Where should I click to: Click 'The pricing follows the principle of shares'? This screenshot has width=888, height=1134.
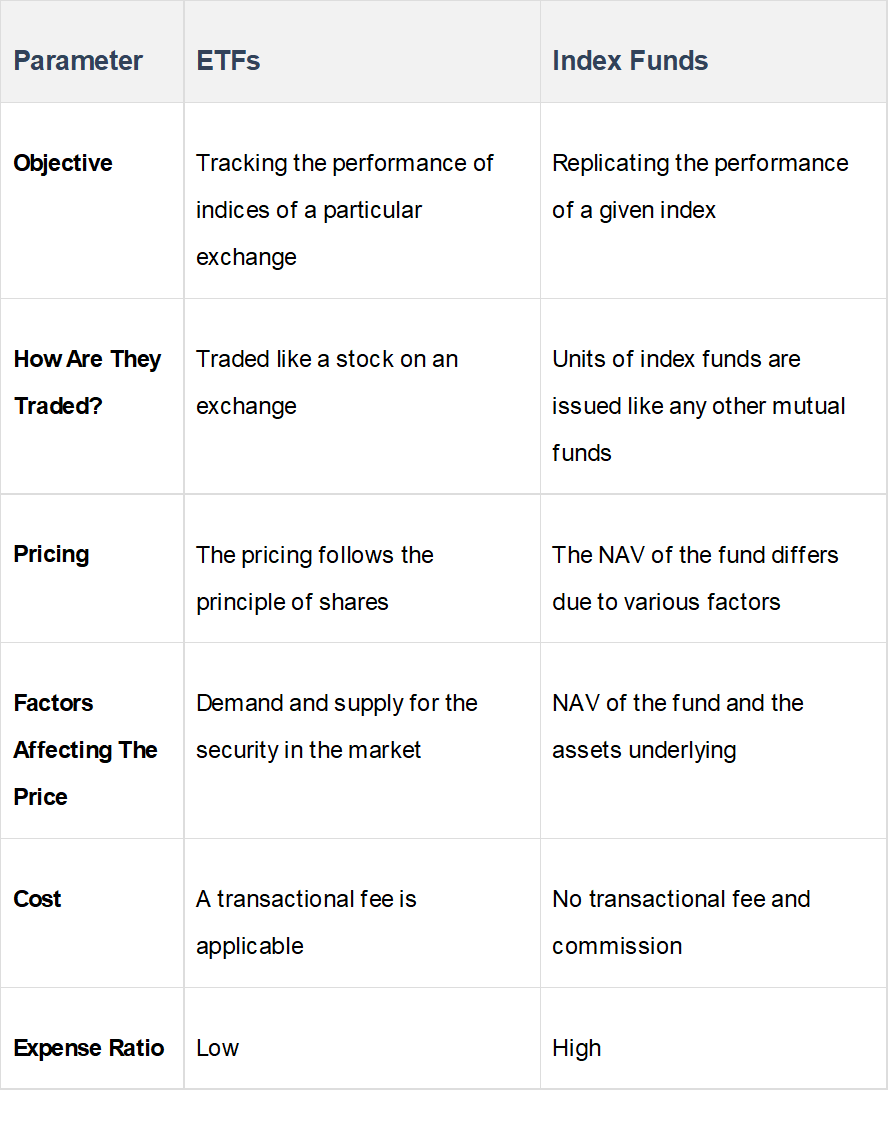(314, 578)
